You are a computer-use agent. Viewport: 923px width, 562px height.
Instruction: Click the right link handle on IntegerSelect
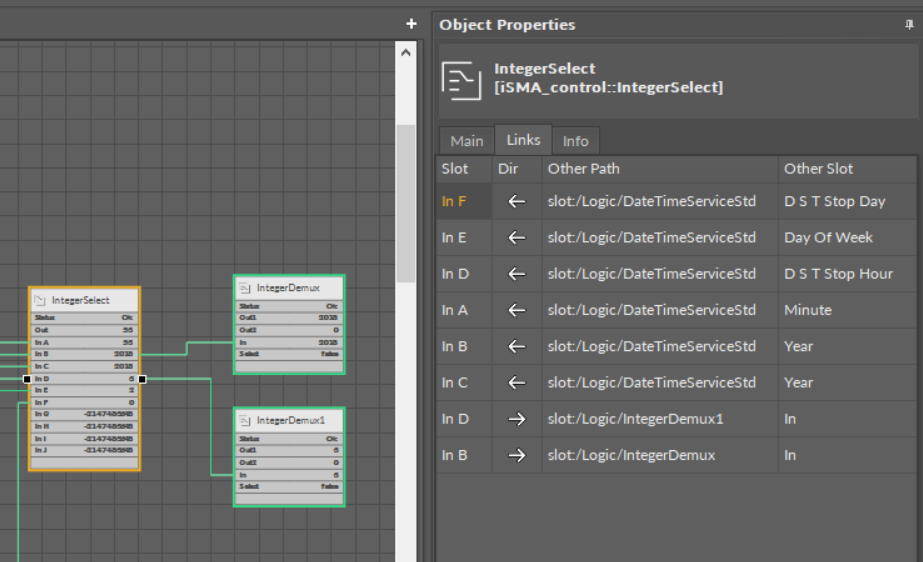coord(142,379)
